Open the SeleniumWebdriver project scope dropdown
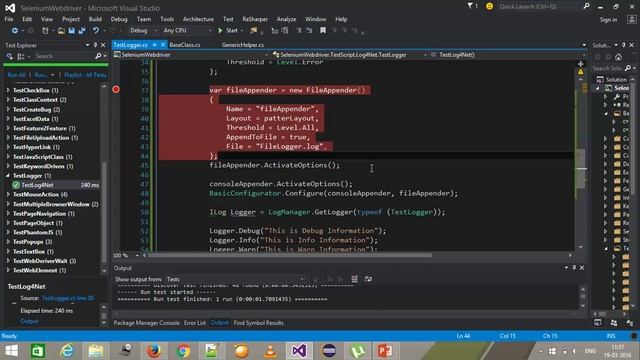 (x=191, y=55)
